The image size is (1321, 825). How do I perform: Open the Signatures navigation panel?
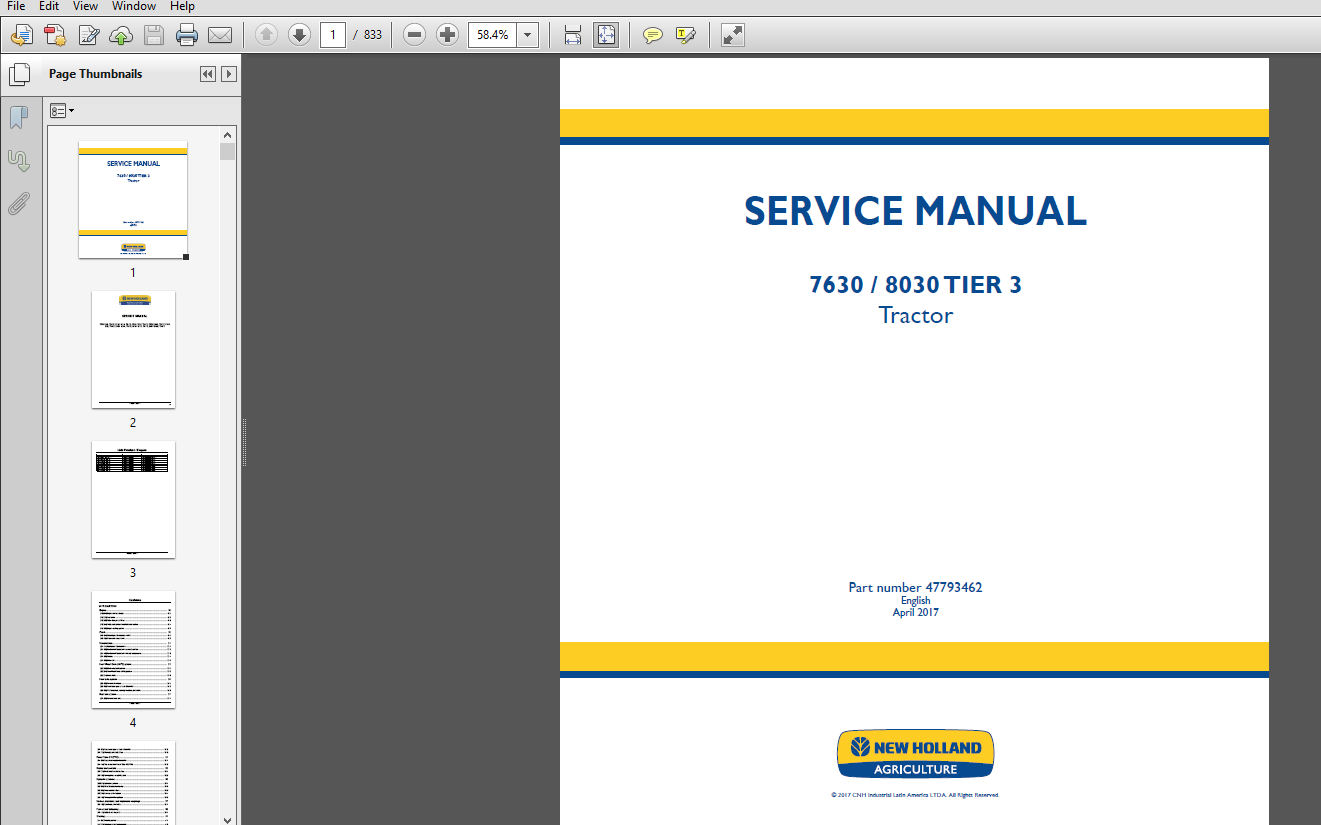point(18,160)
